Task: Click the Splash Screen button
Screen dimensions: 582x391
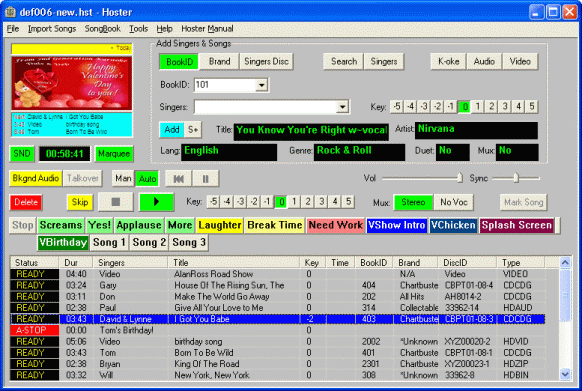Action: tap(517, 225)
